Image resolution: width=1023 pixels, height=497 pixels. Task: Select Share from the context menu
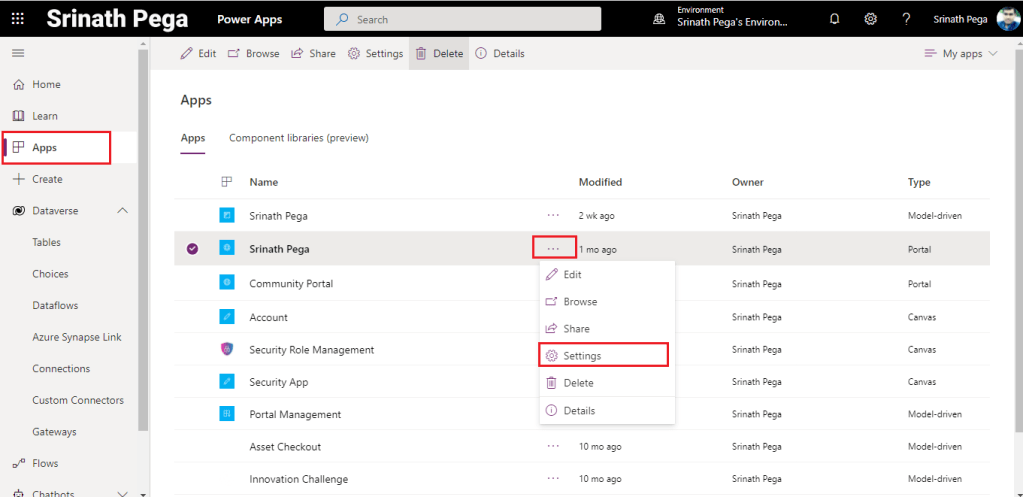click(x=576, y=329)
